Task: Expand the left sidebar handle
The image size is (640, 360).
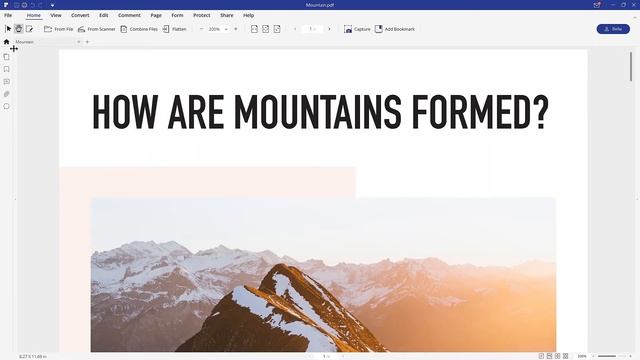Action: tap(16, 199)
